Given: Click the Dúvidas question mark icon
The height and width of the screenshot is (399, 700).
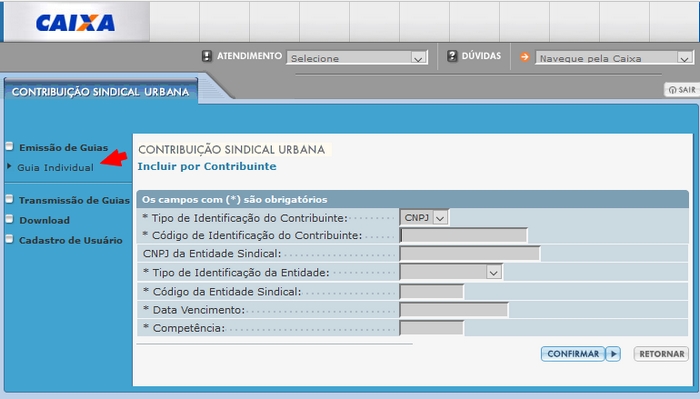Looking at the screenshot, I should pos(452,56).
